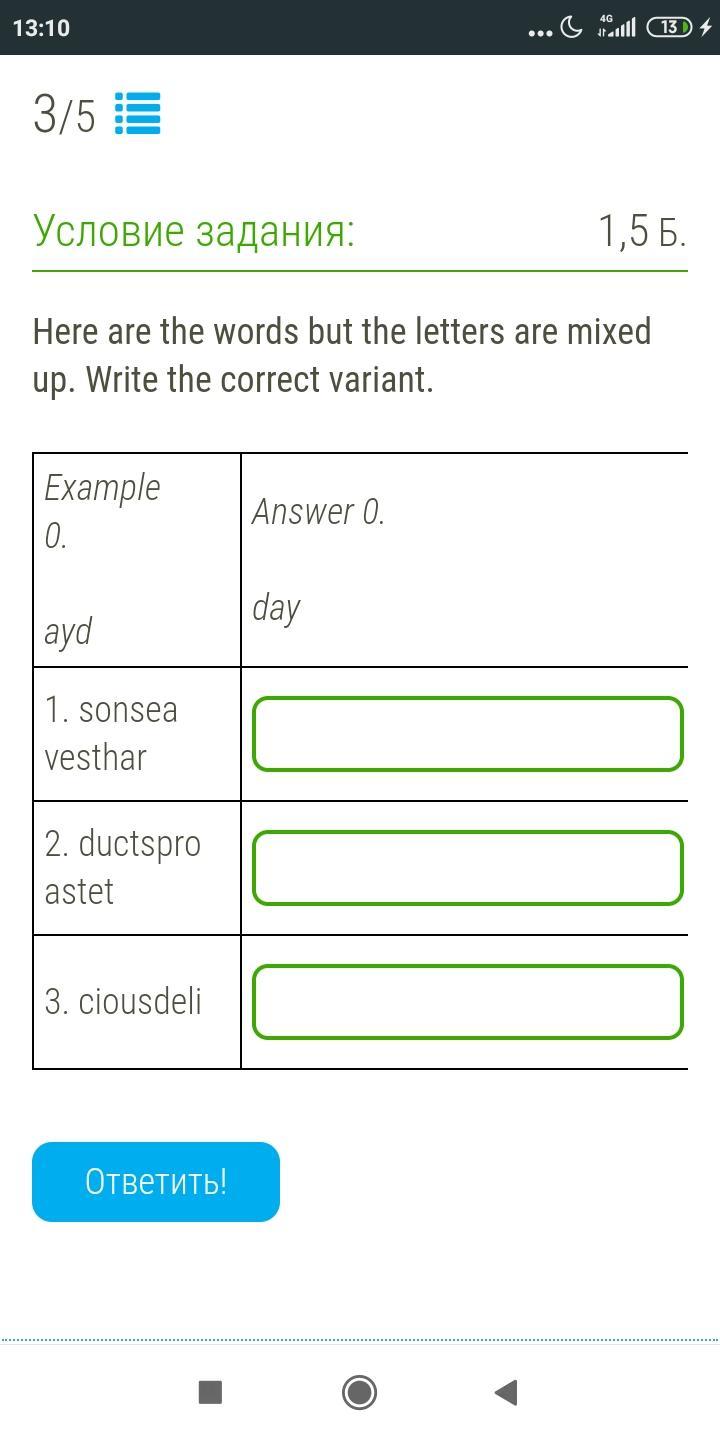720x1440 pixels.
Task: Submit with the Ответить! button
Action: tap(156, 1182)
